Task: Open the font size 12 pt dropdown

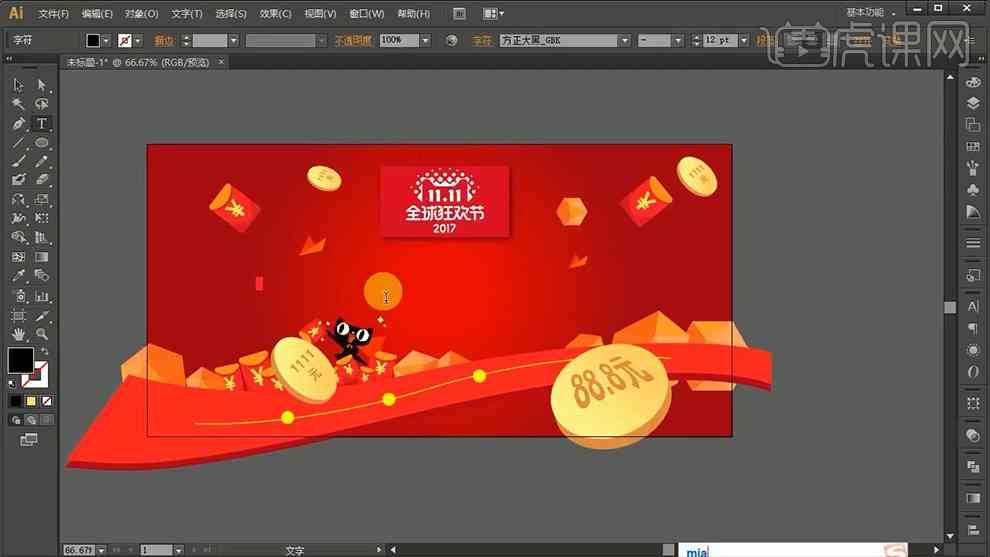Action: click(744, 40)
